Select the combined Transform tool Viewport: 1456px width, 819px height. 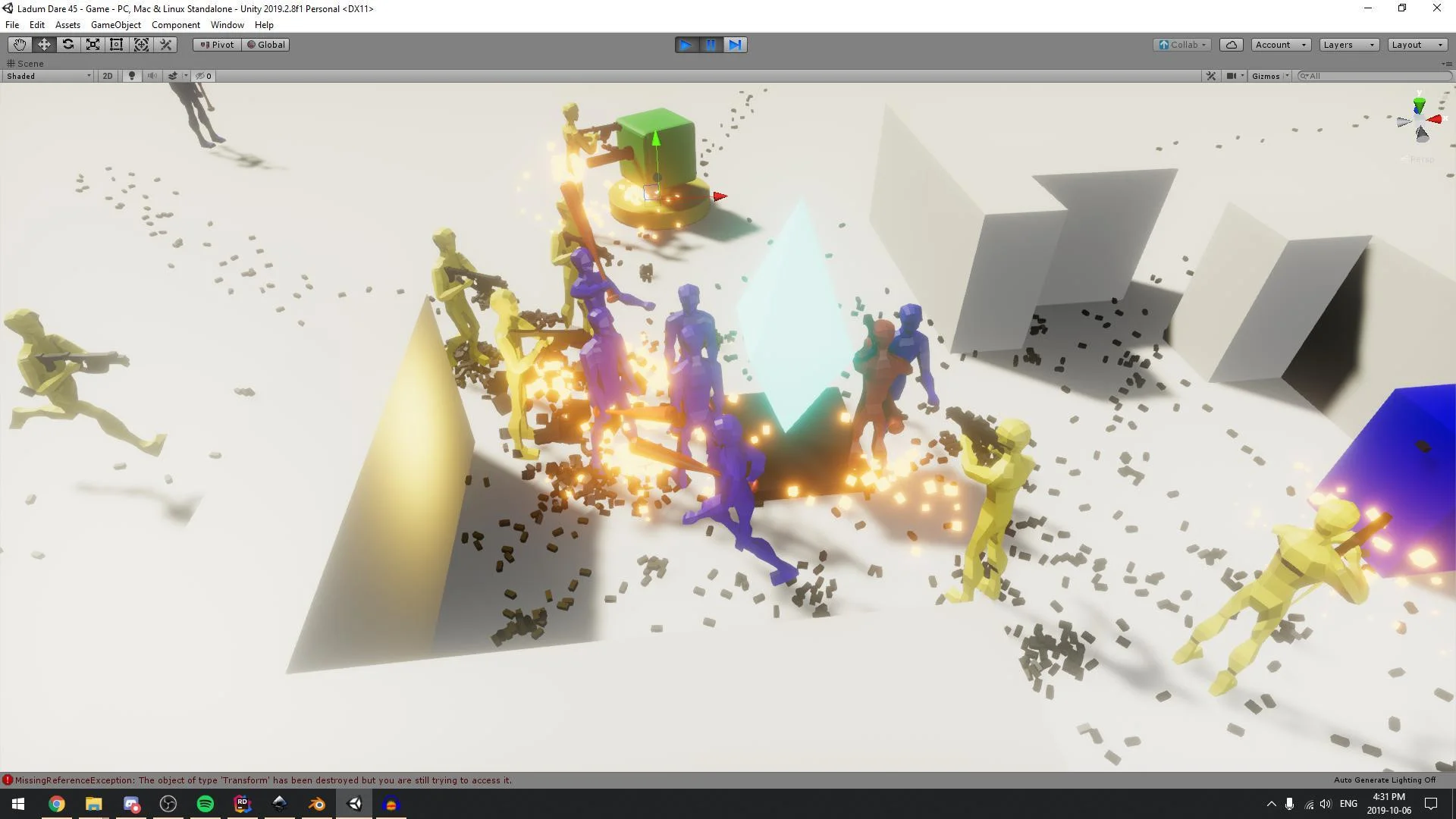coord(141,45)
